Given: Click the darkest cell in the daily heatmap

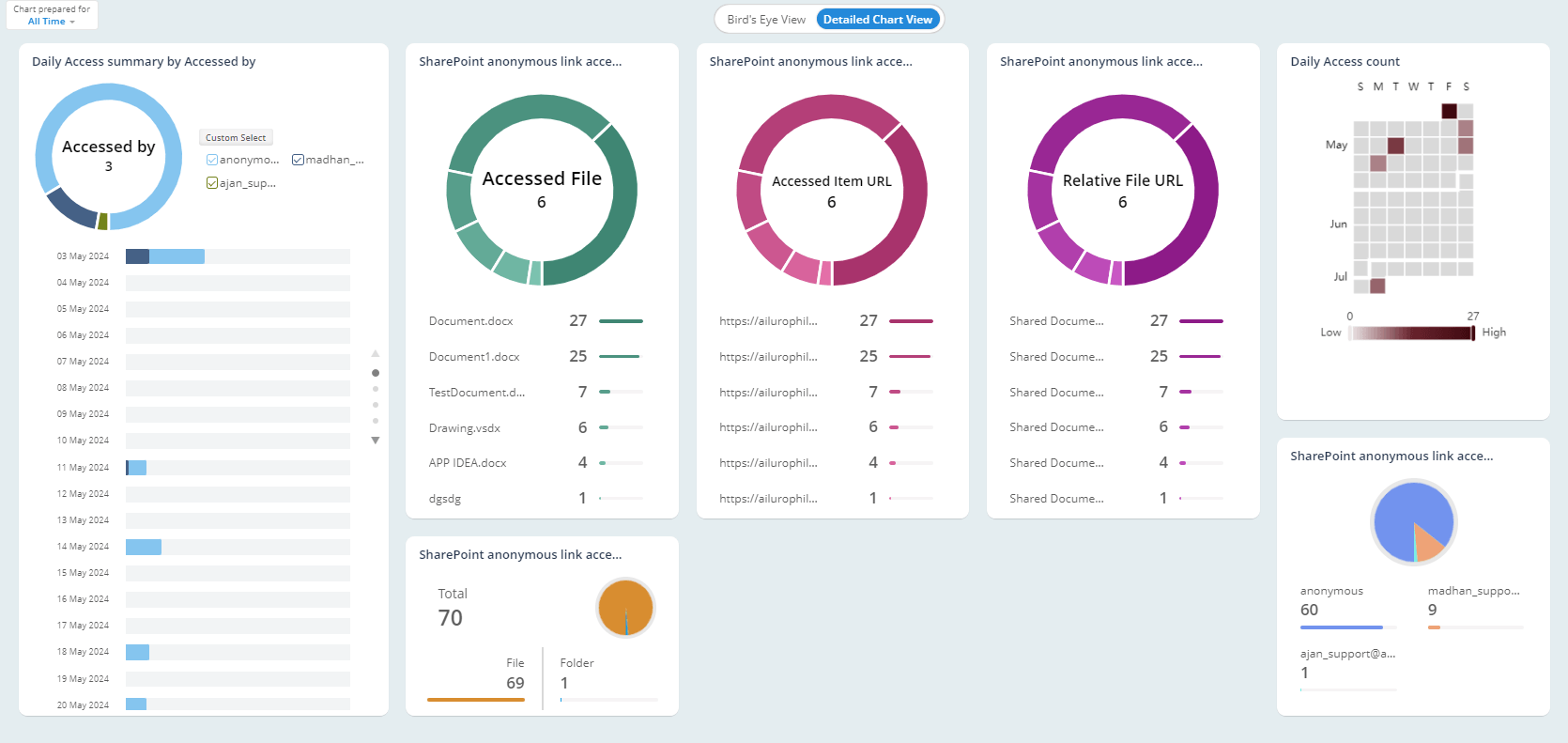Looking at the screenshot, I should [x=1449, y=111].
